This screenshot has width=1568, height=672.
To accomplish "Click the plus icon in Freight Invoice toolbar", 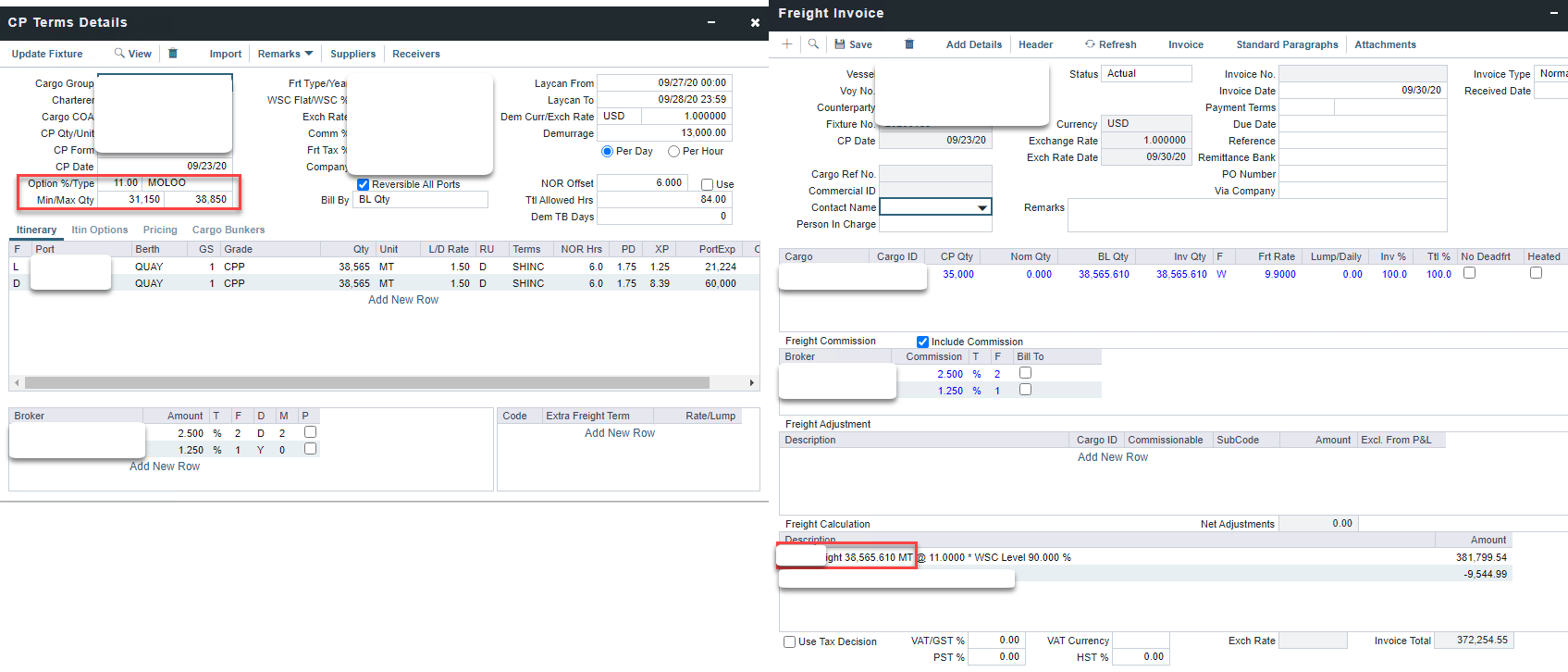I will point(787,44).
